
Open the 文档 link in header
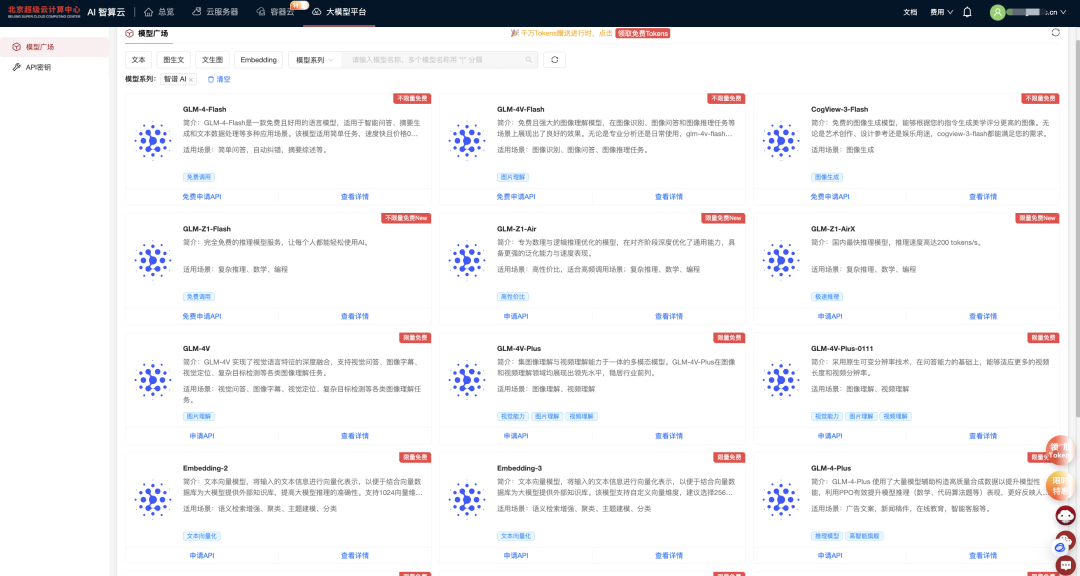pos(910,12)
